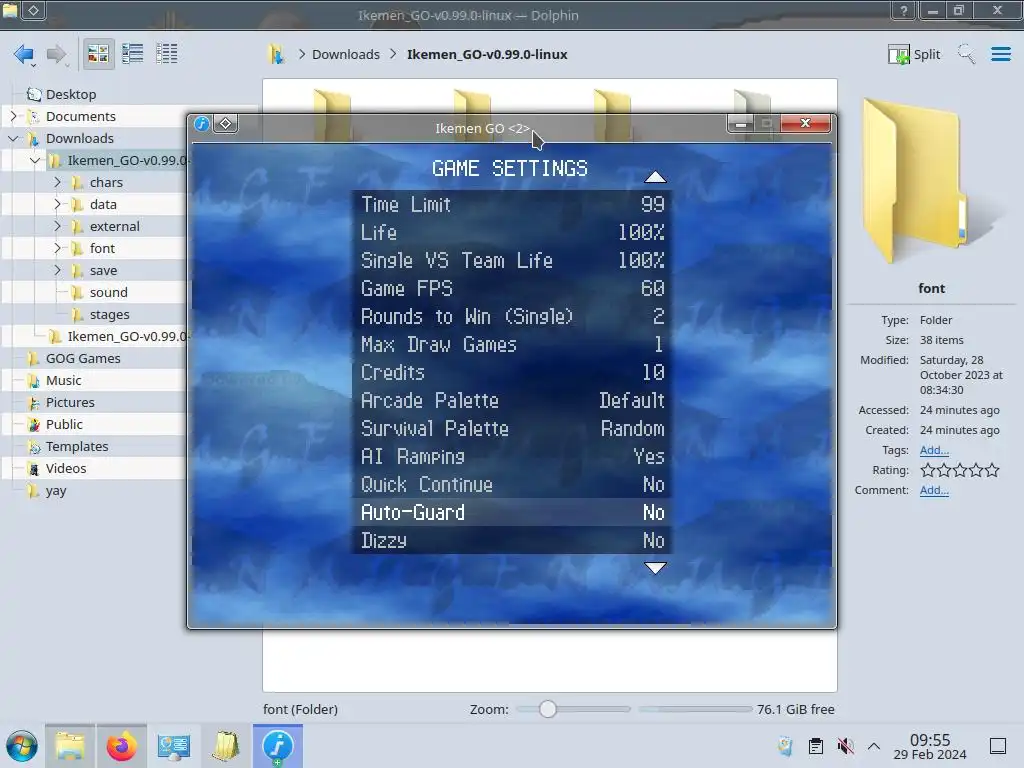This screenshot has width=1024, height=768.
Task: Expand the external folder node
Action: (57, 226)
